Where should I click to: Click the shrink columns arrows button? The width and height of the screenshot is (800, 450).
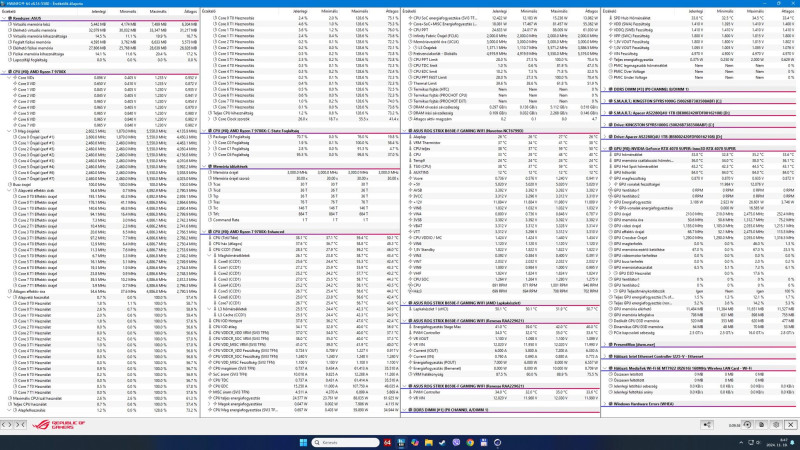tap(20, 424)
